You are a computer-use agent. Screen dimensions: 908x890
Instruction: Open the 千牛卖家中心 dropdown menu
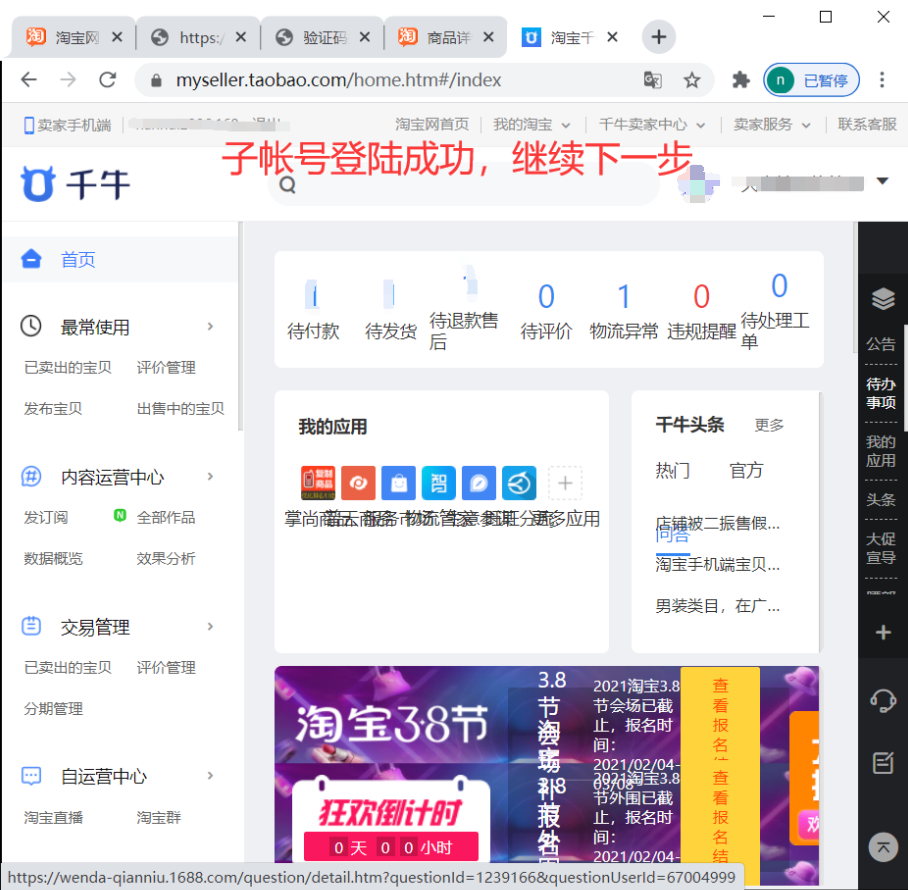(x=652, y=125)
